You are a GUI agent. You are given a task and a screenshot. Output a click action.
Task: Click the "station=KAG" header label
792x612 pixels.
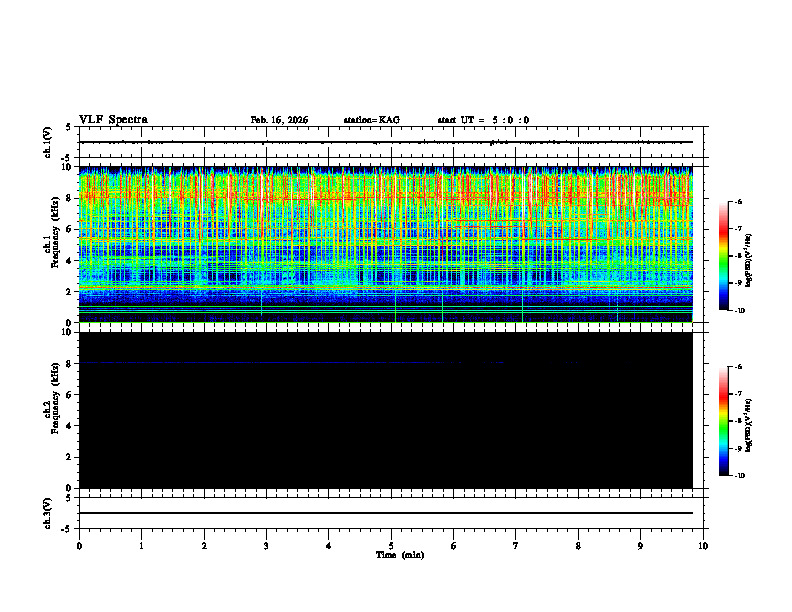point(372,120)
